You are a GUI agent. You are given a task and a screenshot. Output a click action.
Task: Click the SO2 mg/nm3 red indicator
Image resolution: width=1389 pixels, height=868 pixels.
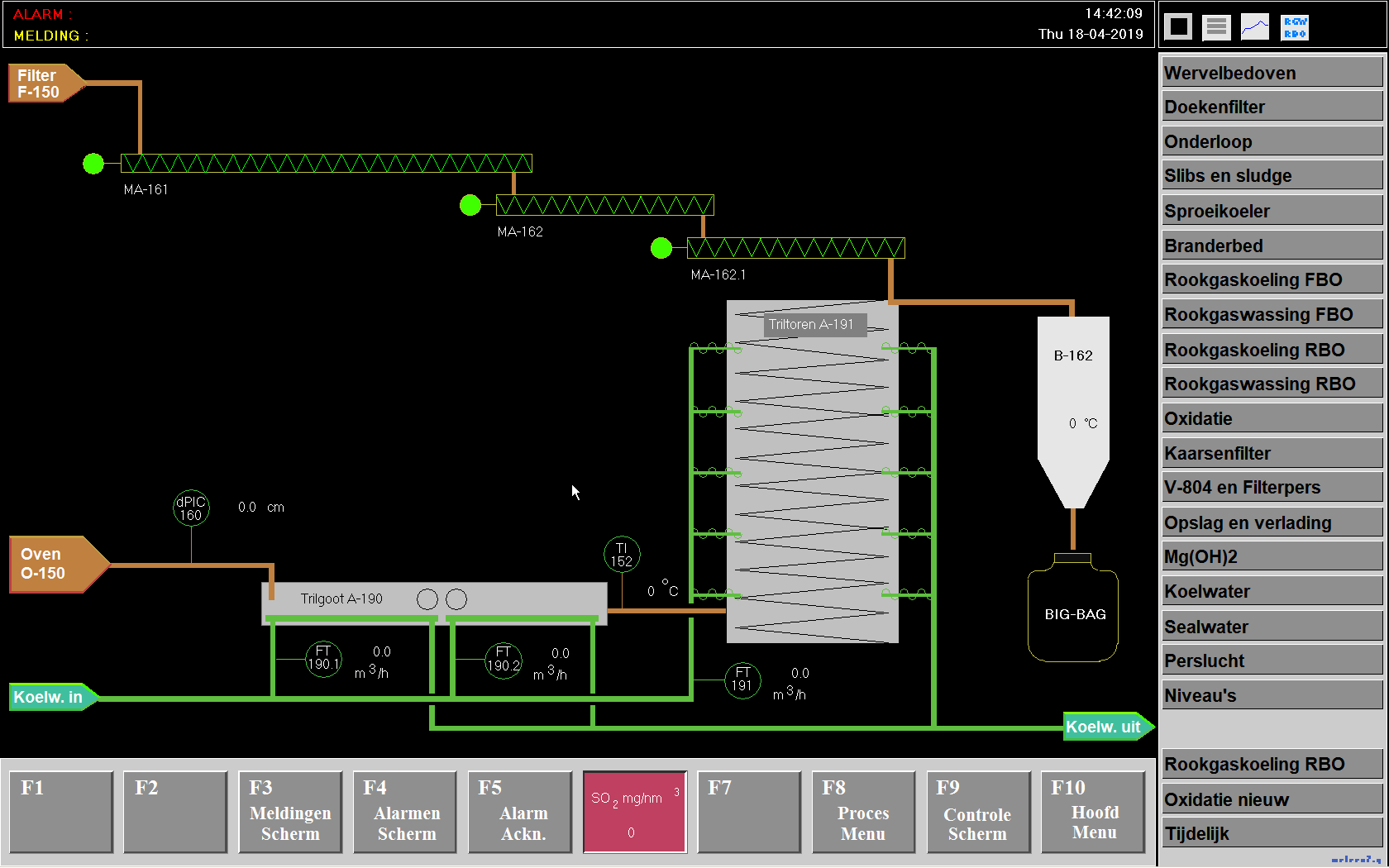(x=634, y=812)
